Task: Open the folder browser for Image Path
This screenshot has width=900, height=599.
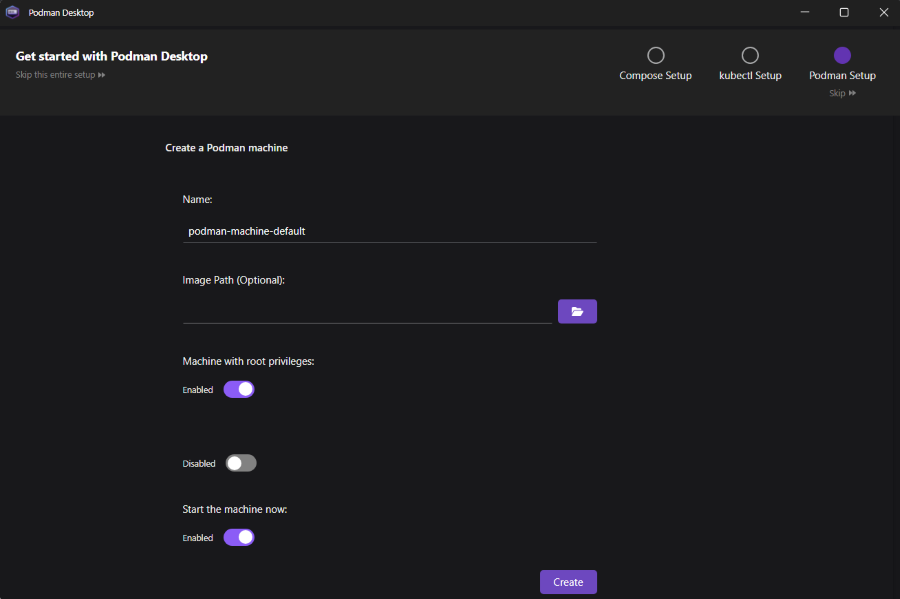Action: 577,311
